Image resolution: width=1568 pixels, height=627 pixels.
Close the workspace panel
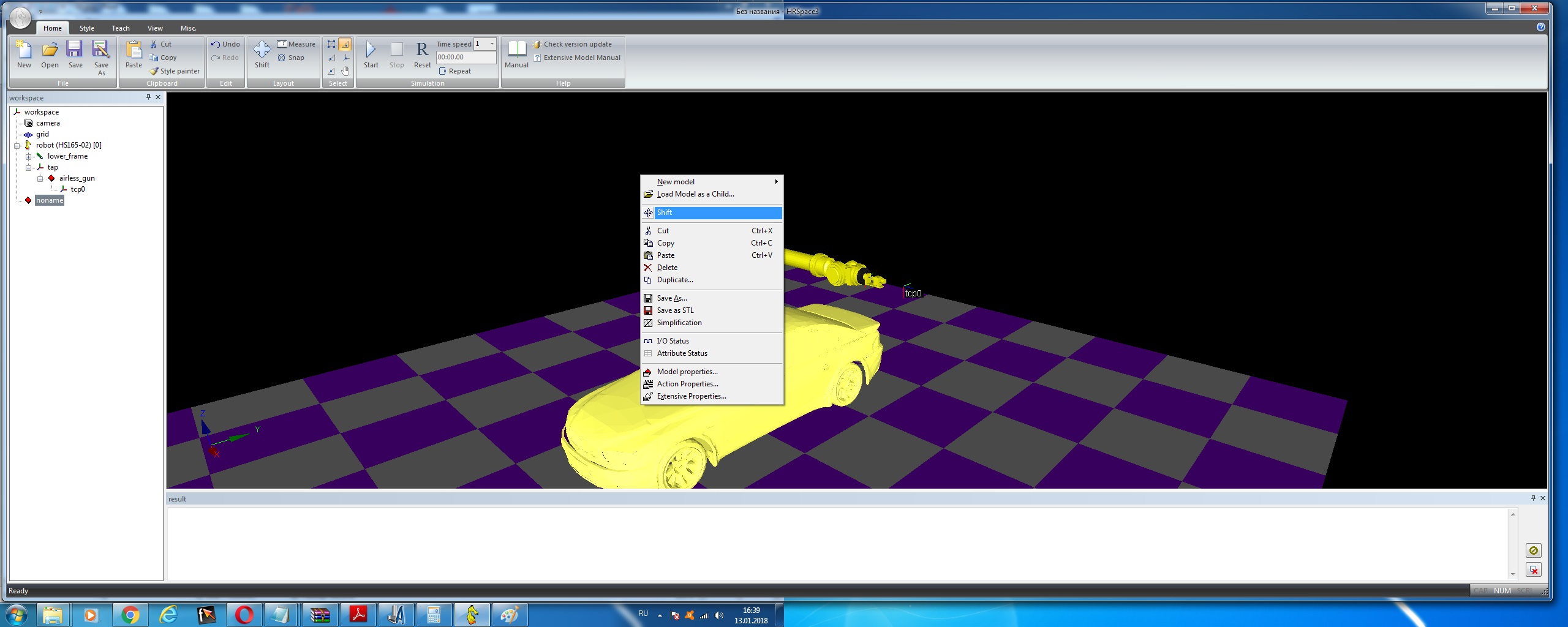(158, 97)
